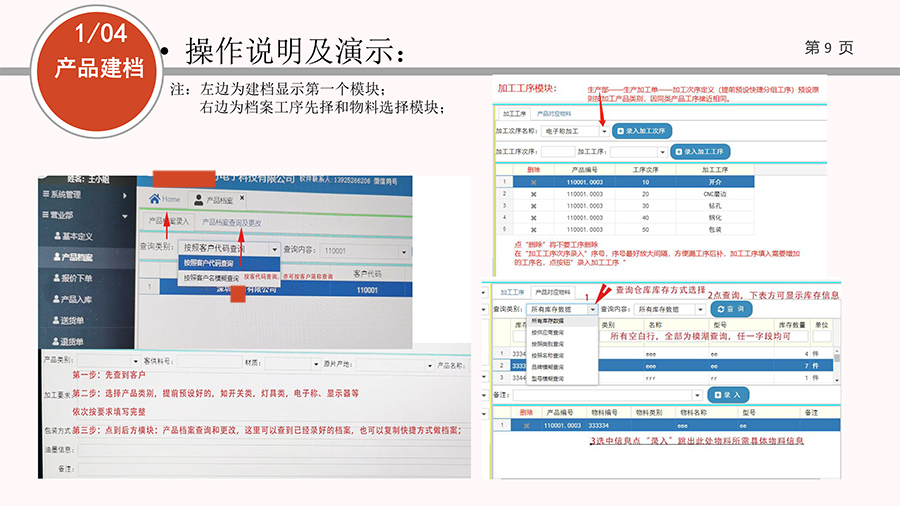
Task: Click the 油墨信息 input field
Action: click(x=273, y=450)
